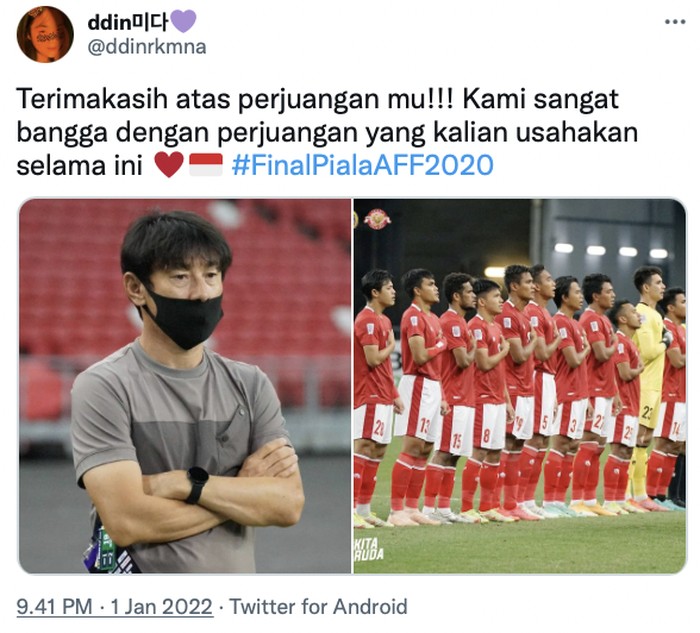Click the ddin profile avatar picture

click(x=45, y=34)
